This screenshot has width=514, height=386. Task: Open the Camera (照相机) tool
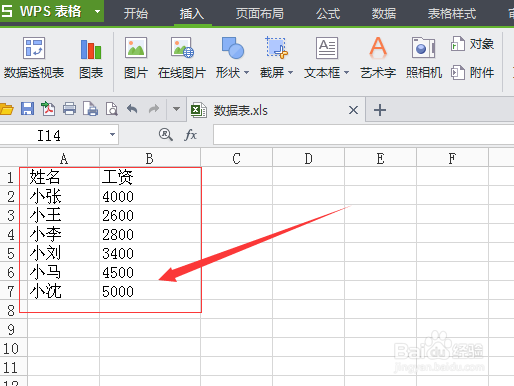[424, 58]
